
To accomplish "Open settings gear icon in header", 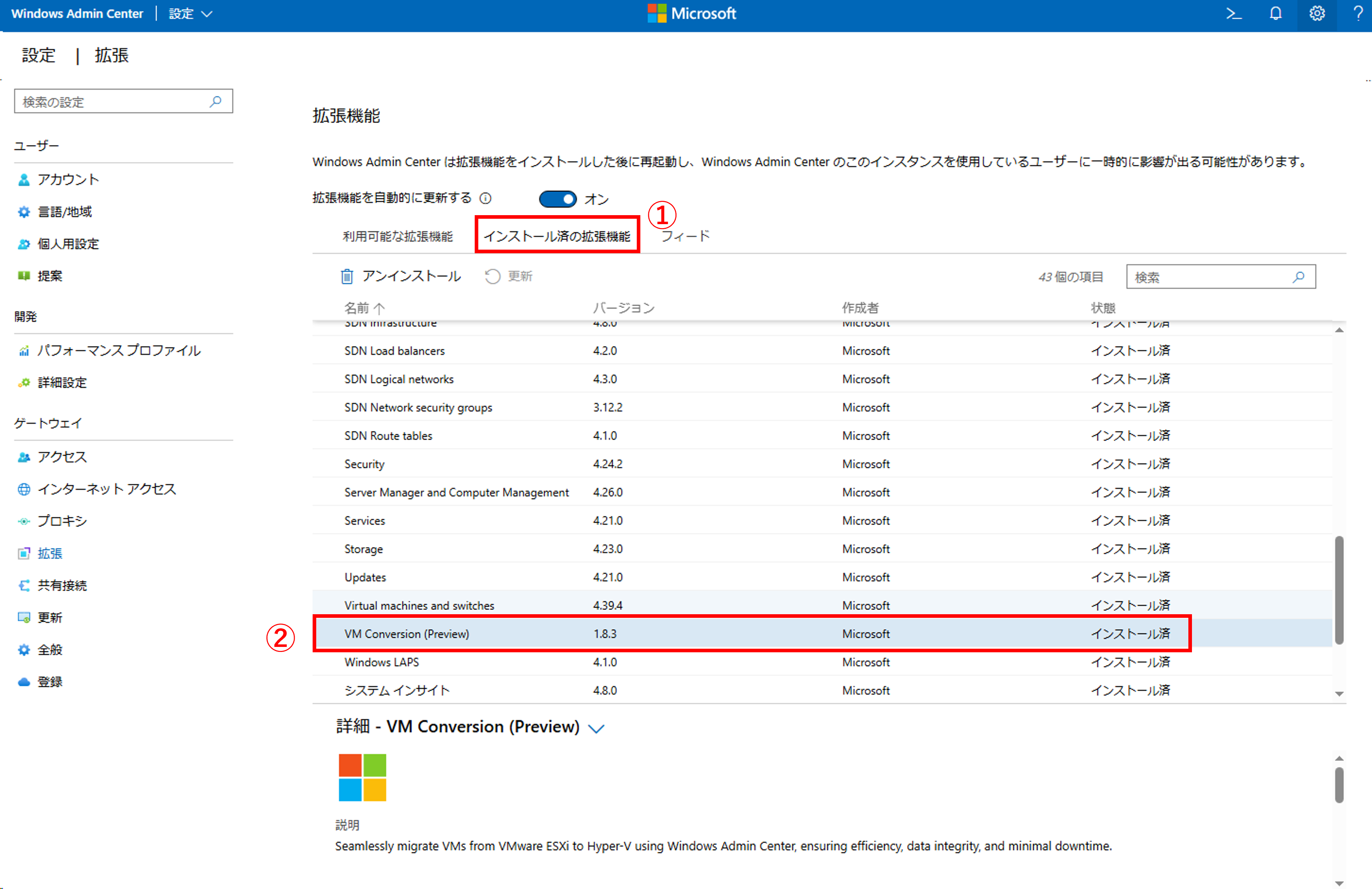I will tap(1317, 13).
